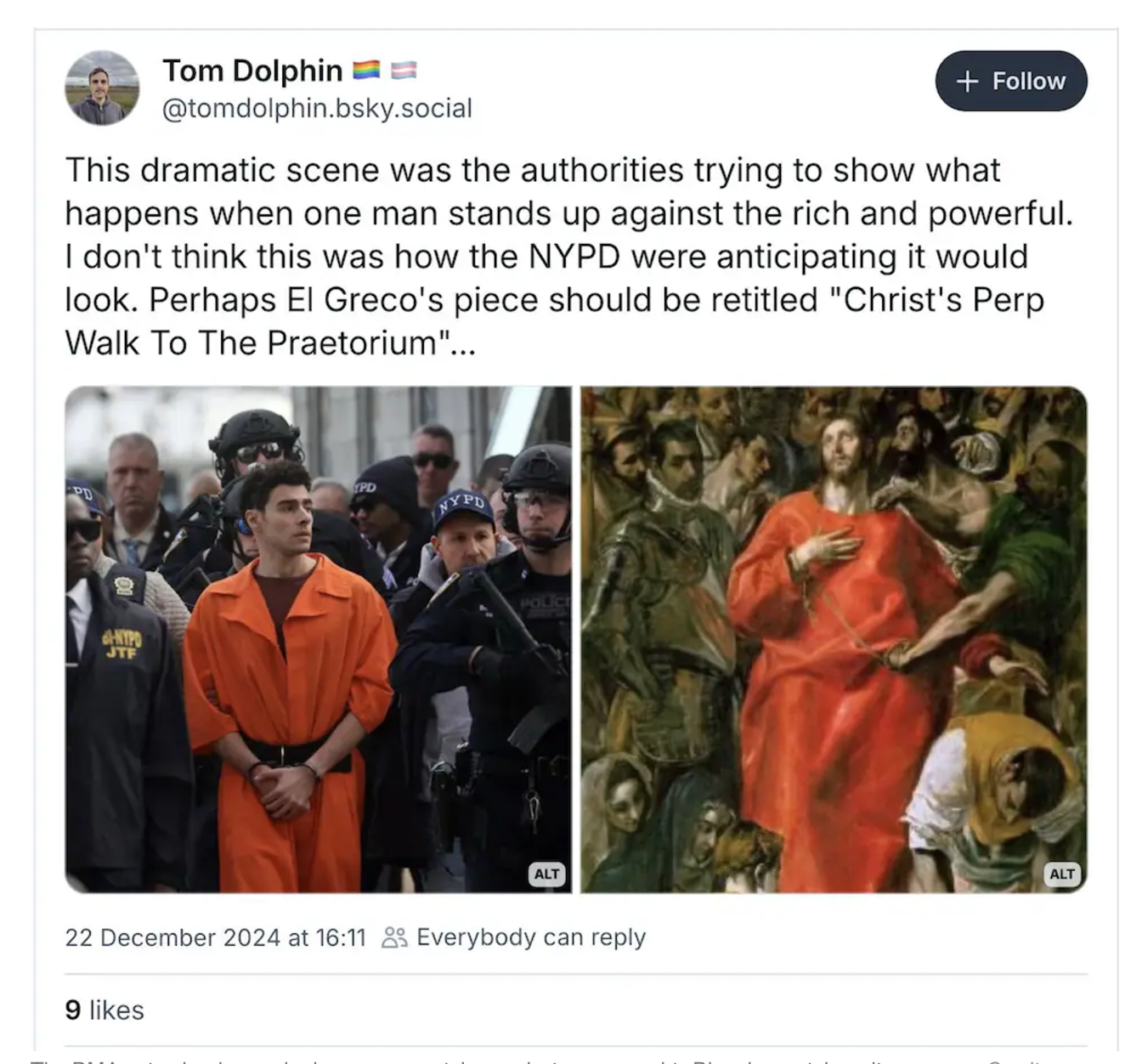The width and height of the screenshot is (1142, 1064).
Task: Click the Everybody can reply label
Action: point(531,937)
